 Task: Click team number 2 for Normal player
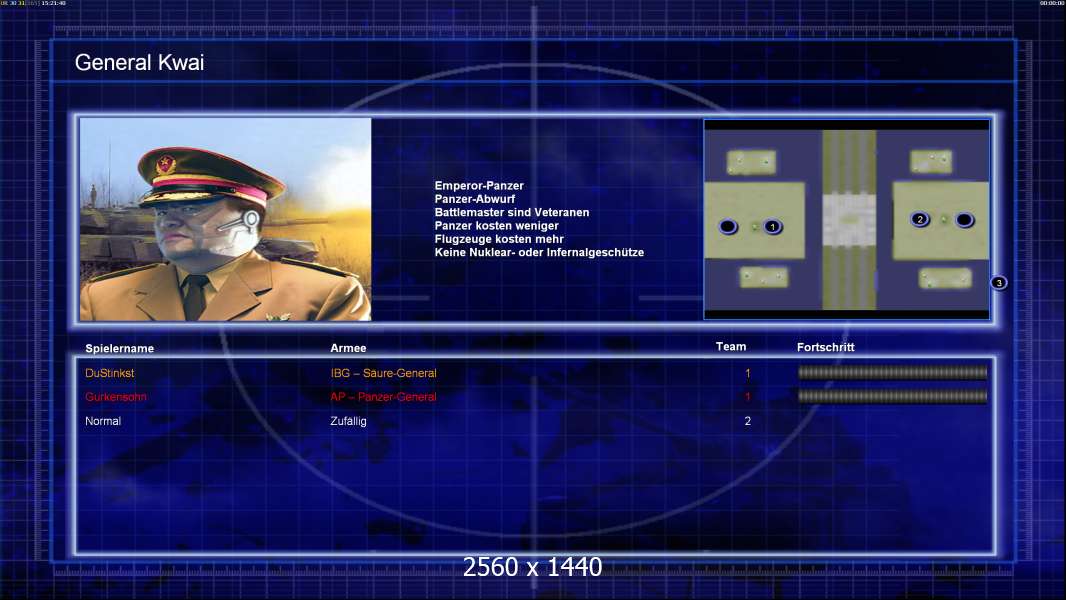748,421
